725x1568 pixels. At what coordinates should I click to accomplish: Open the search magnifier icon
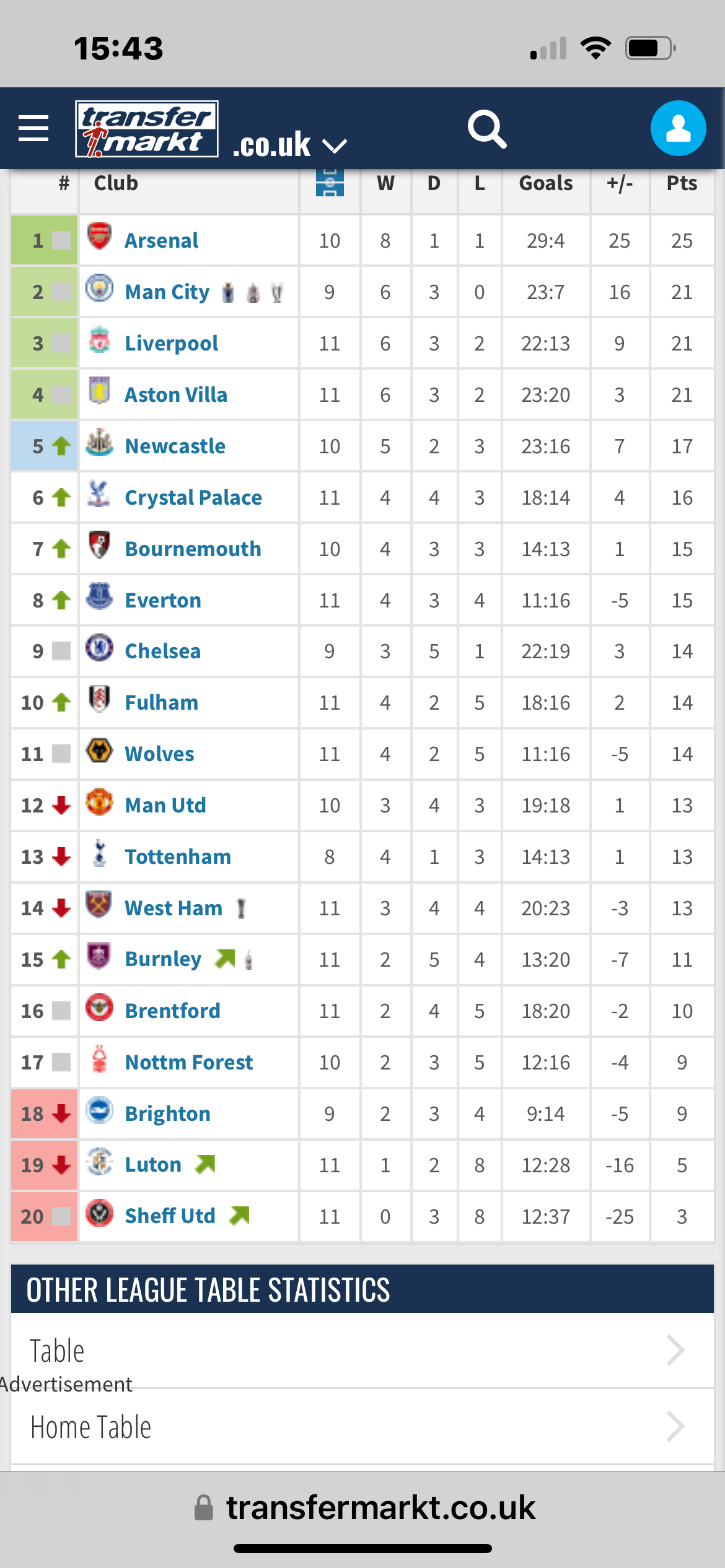(487, 129)
